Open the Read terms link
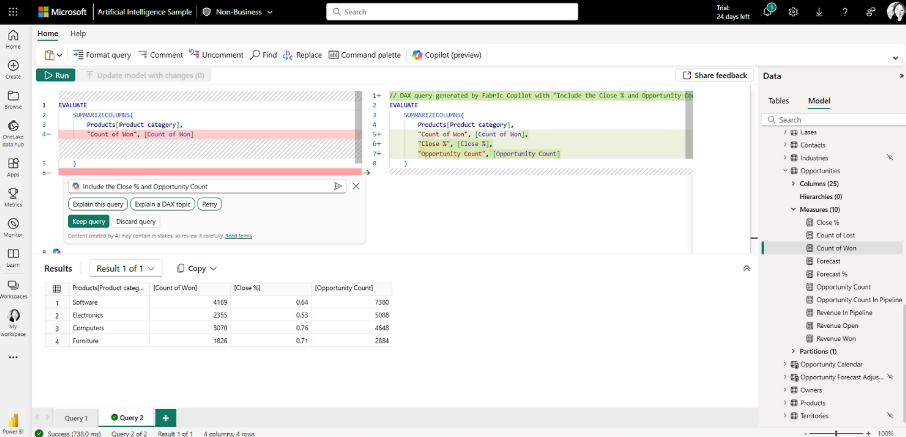906x437 pixels. click(x=239, y=236)
